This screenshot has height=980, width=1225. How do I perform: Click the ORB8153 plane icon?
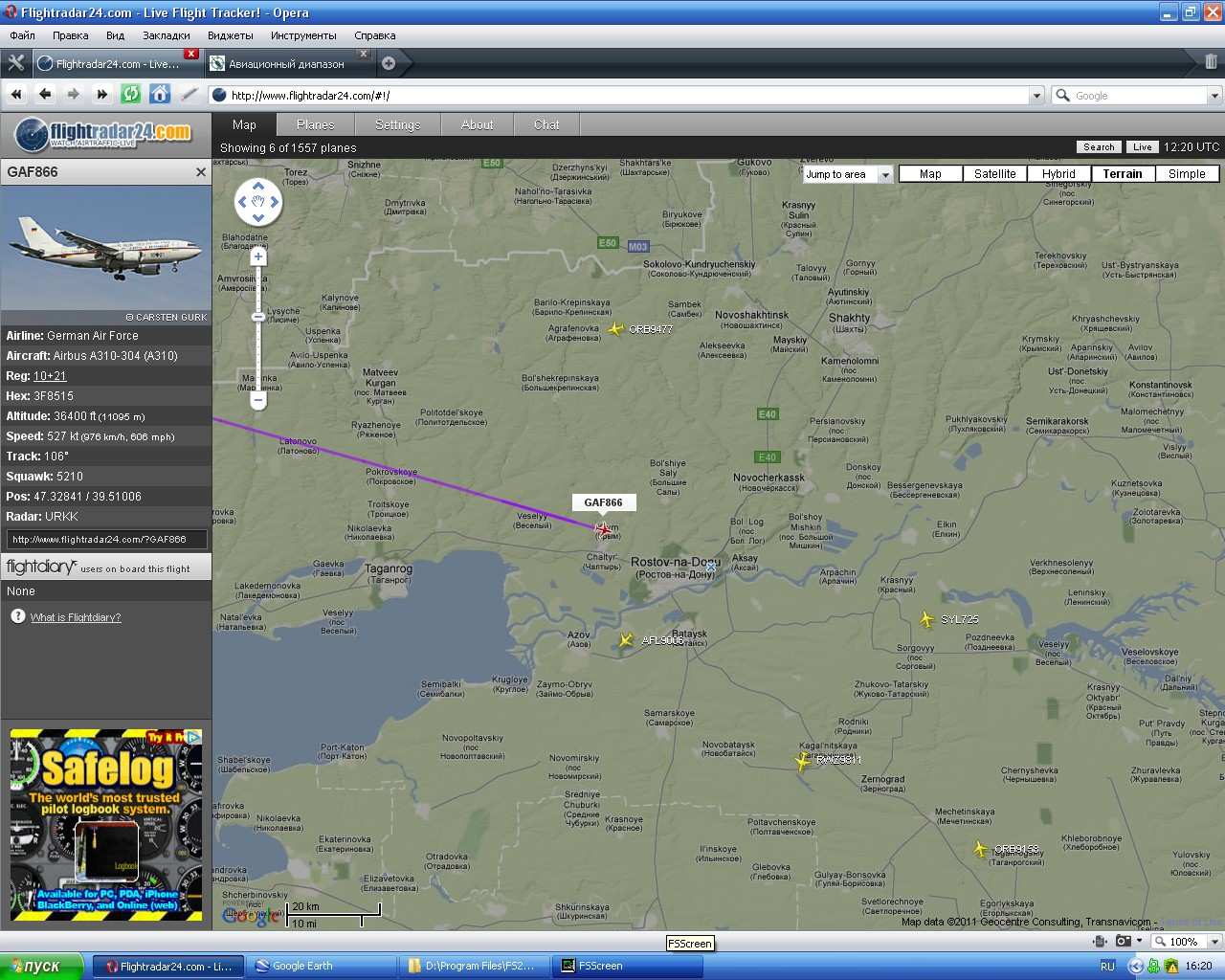(x=980, y=849)
